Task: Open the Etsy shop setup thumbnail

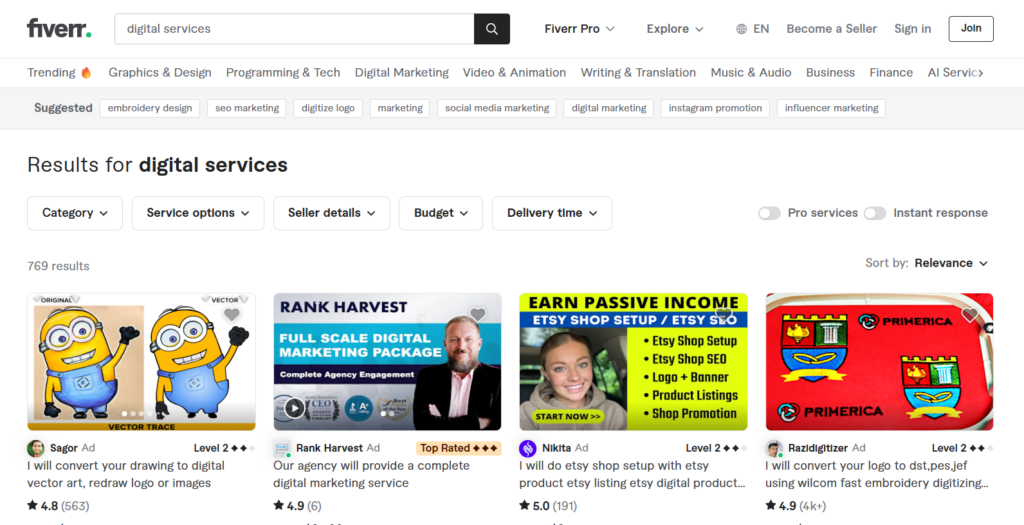Action: (x=633, y=362)
